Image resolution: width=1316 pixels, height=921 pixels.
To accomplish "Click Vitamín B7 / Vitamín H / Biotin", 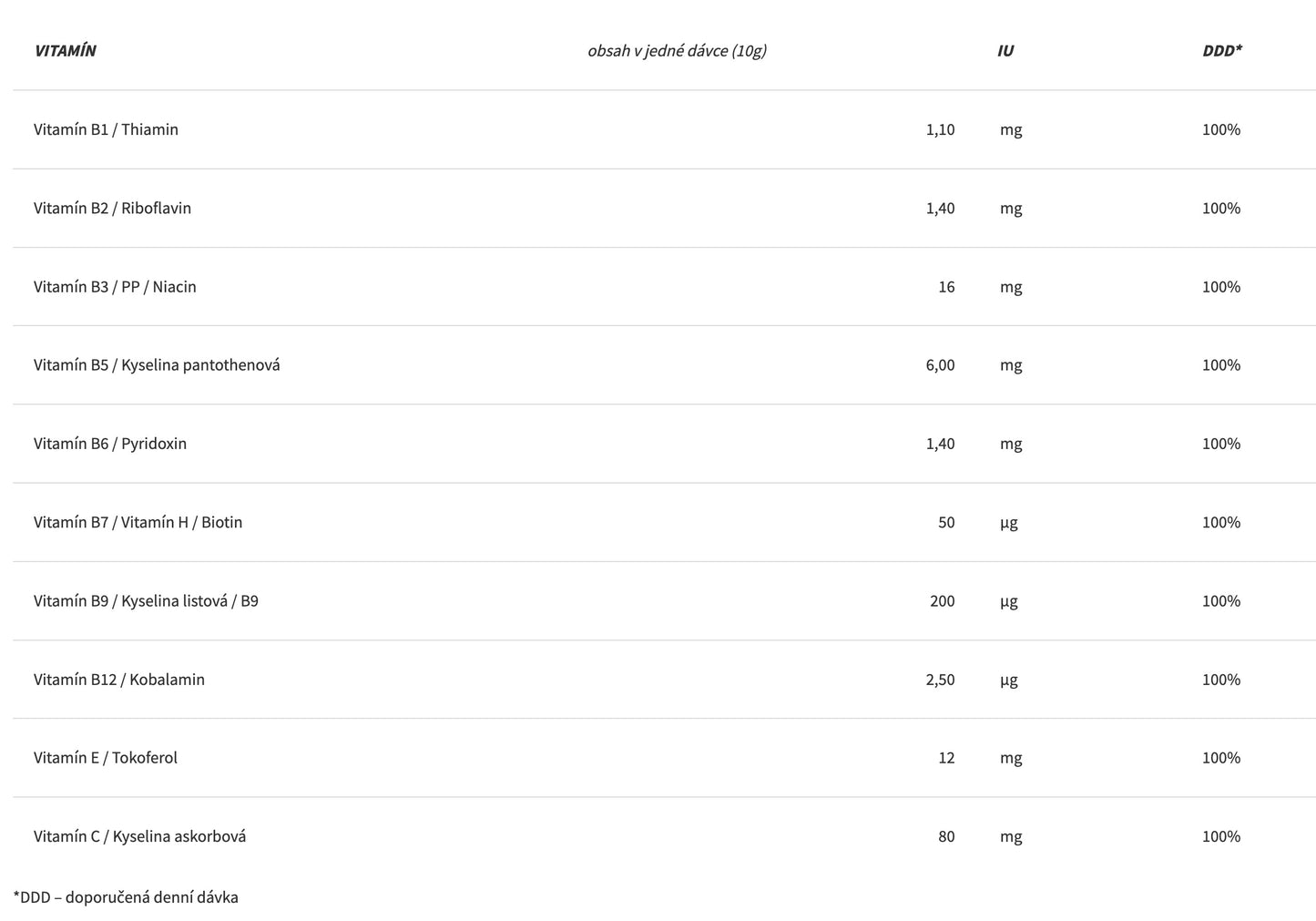I will tap(138, 522).
